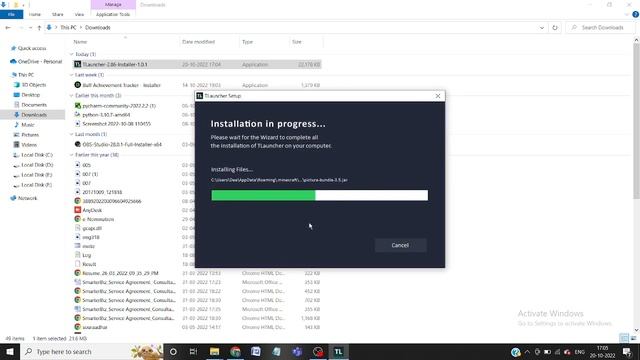This screenshot has height=360, width=640.
Task: Select OBS-Studio Full Installer icon
Action: point(78,144)
